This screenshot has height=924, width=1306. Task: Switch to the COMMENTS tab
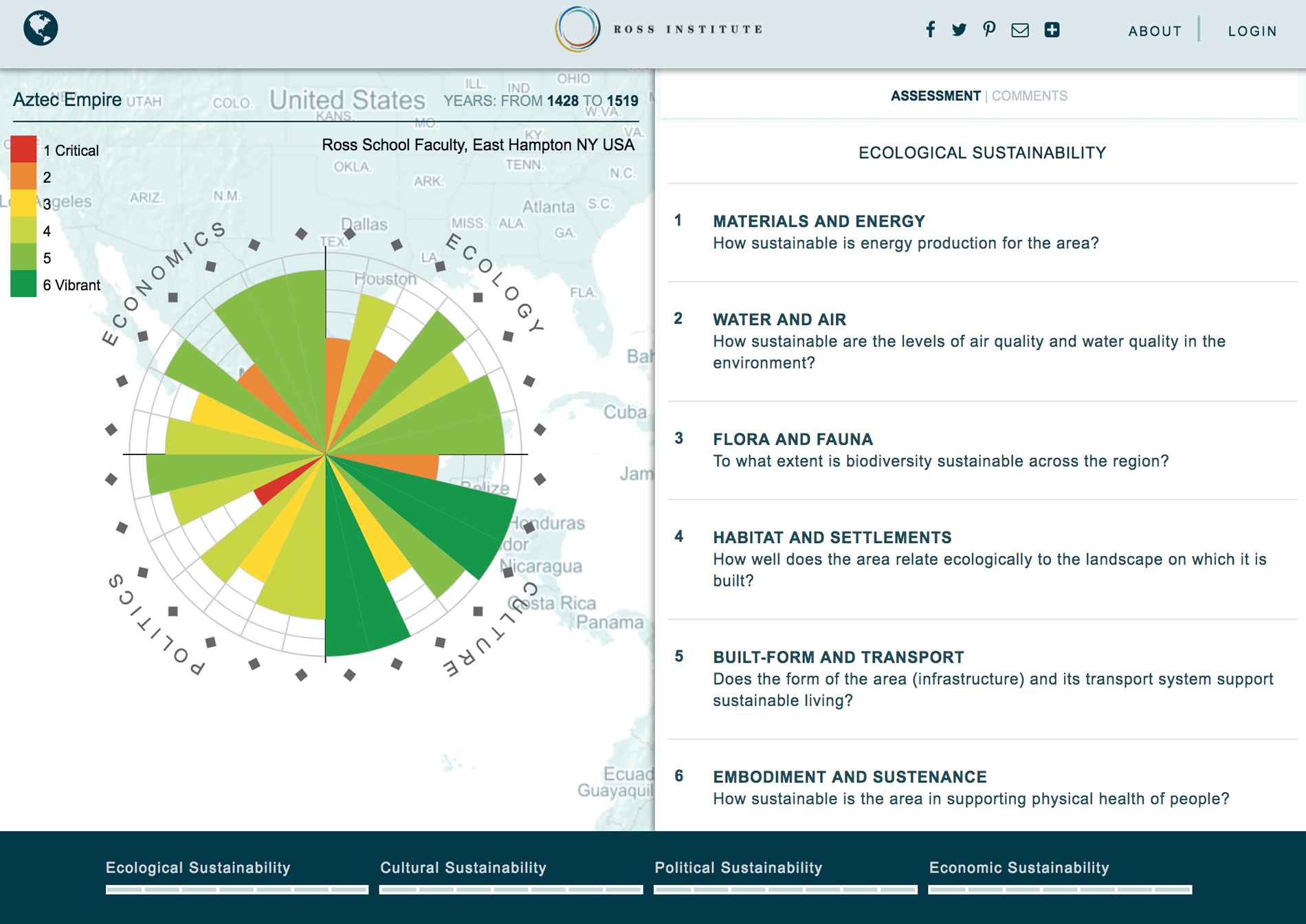1029,96
